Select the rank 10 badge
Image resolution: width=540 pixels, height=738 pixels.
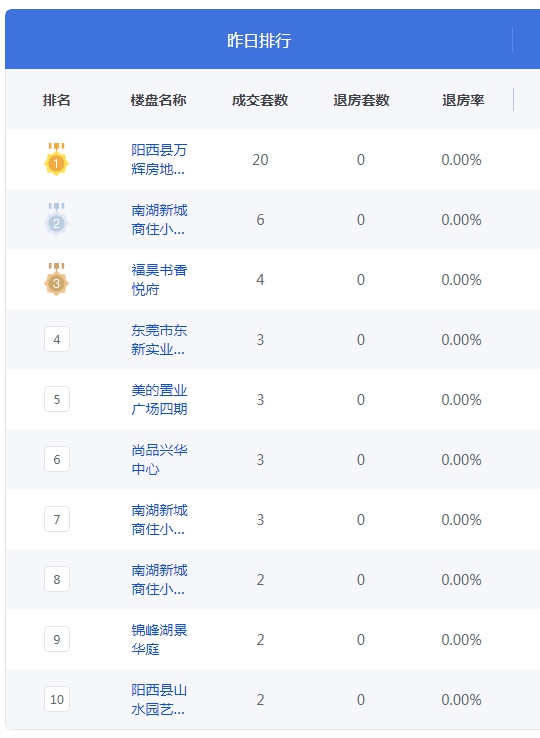click(57, 699)
